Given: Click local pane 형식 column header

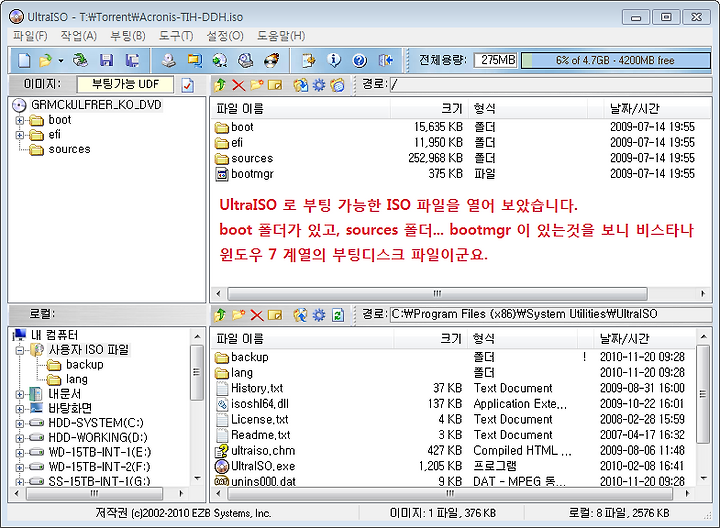Looking at the screenshot, I should (x=522, y=339).
